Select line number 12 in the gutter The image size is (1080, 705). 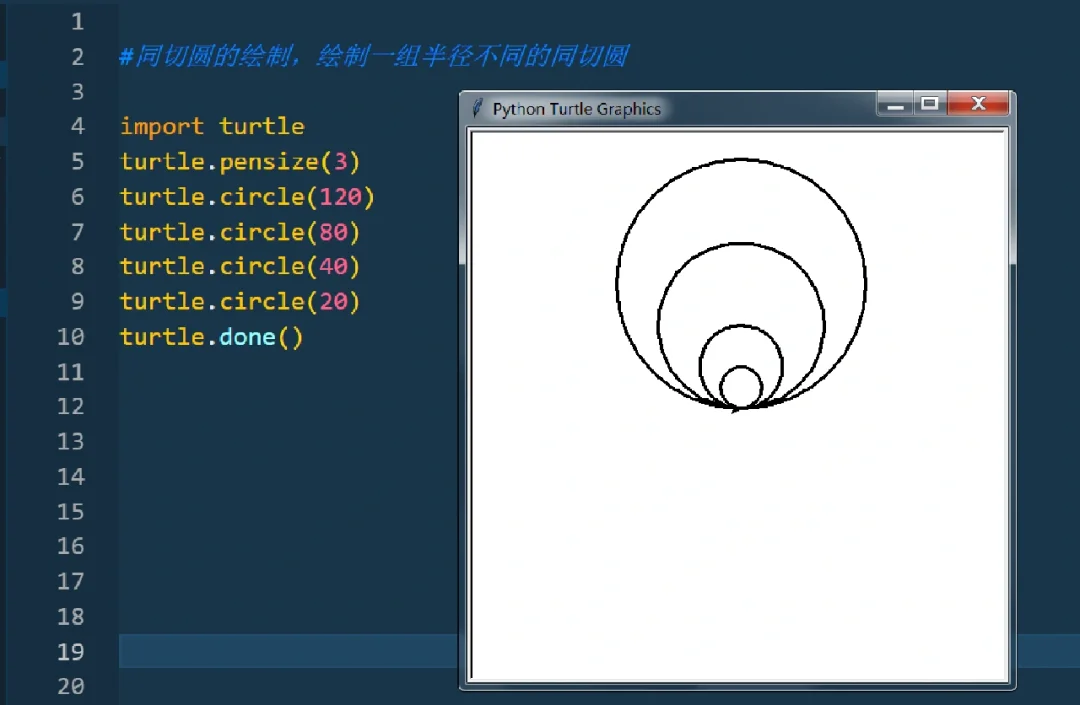click(x=70, y=406)
